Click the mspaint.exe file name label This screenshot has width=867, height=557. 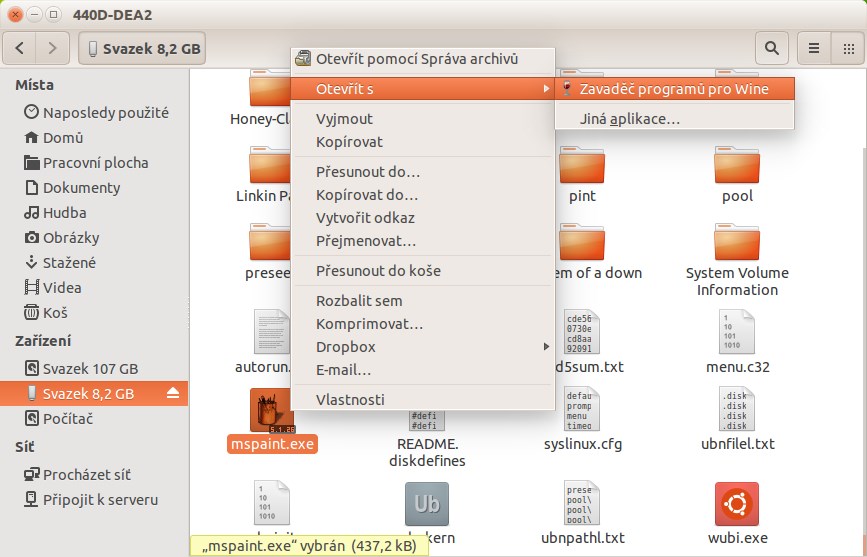click(272, 444)
